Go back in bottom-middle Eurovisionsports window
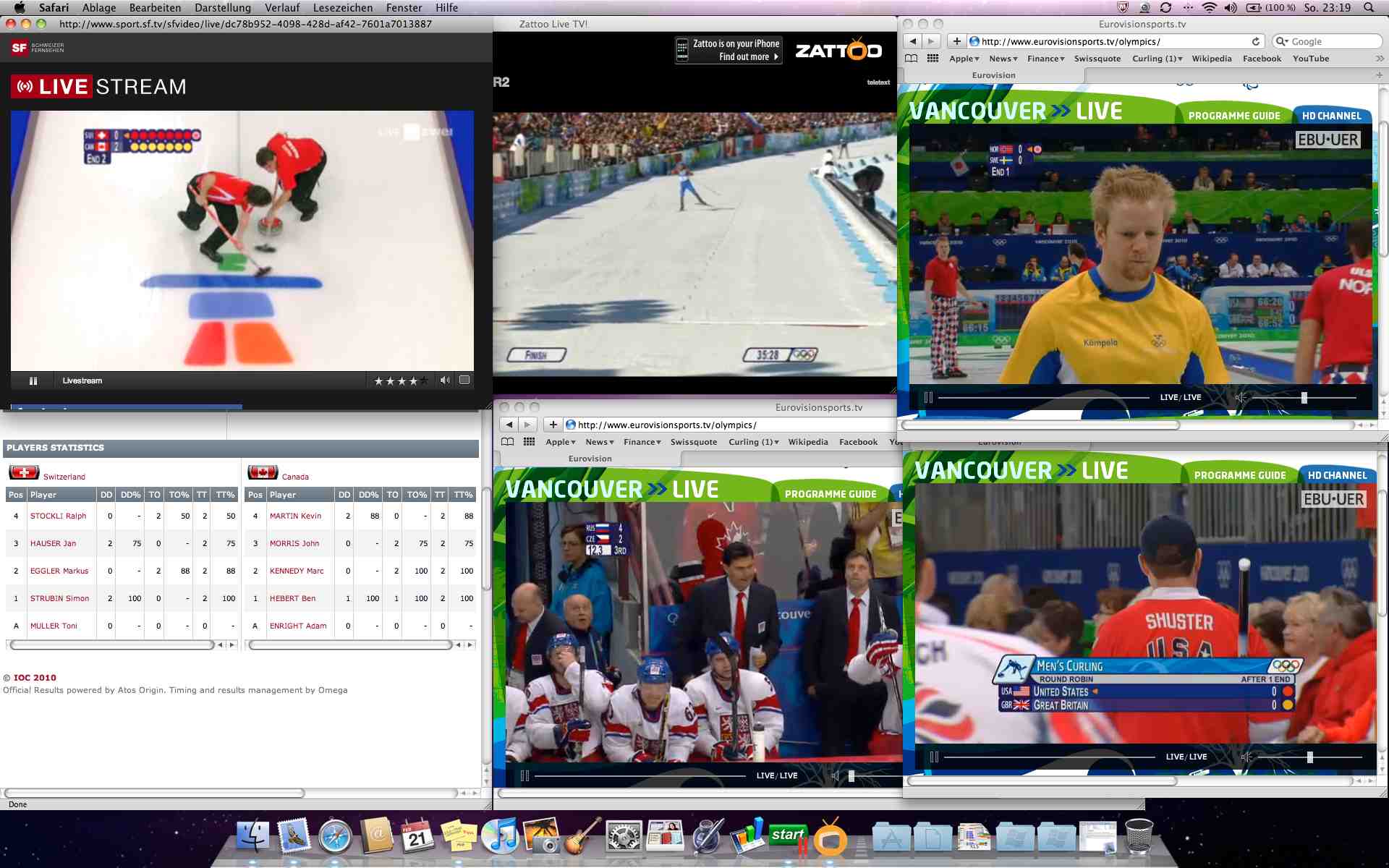The width and height of the screenshot is (1389, 868). [x=509, y=425]
